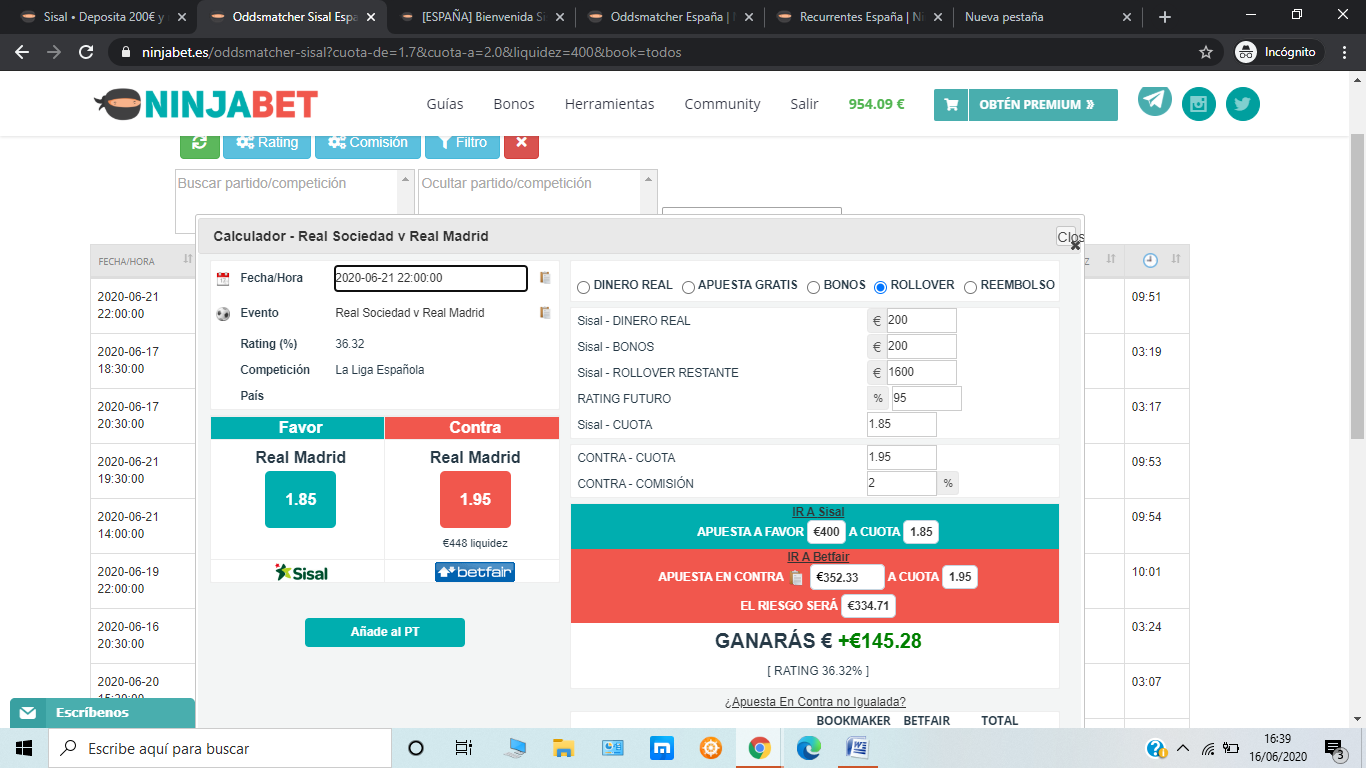Reload the page in Chrome
Screen dimensions: 1366x768
coord(86,52)
